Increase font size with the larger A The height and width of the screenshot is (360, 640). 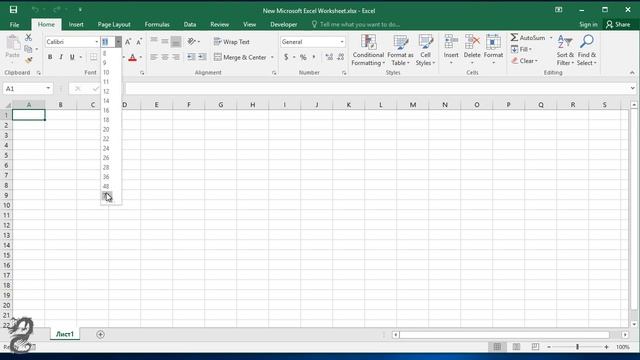[x=128, y=42]
